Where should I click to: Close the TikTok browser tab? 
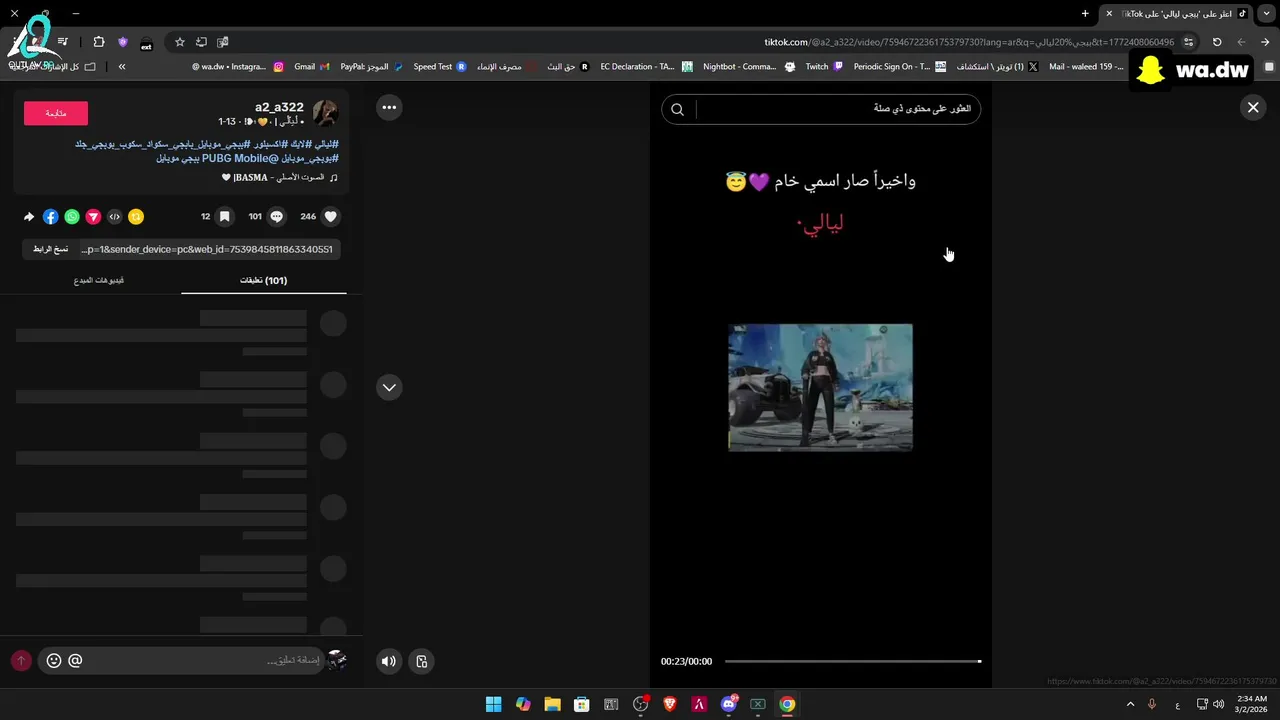tap(1108, 13)
